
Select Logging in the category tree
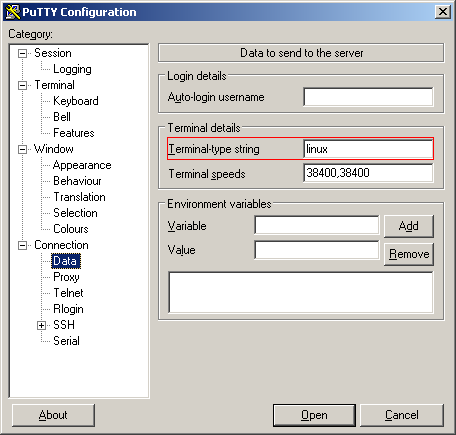click(72, 69)
